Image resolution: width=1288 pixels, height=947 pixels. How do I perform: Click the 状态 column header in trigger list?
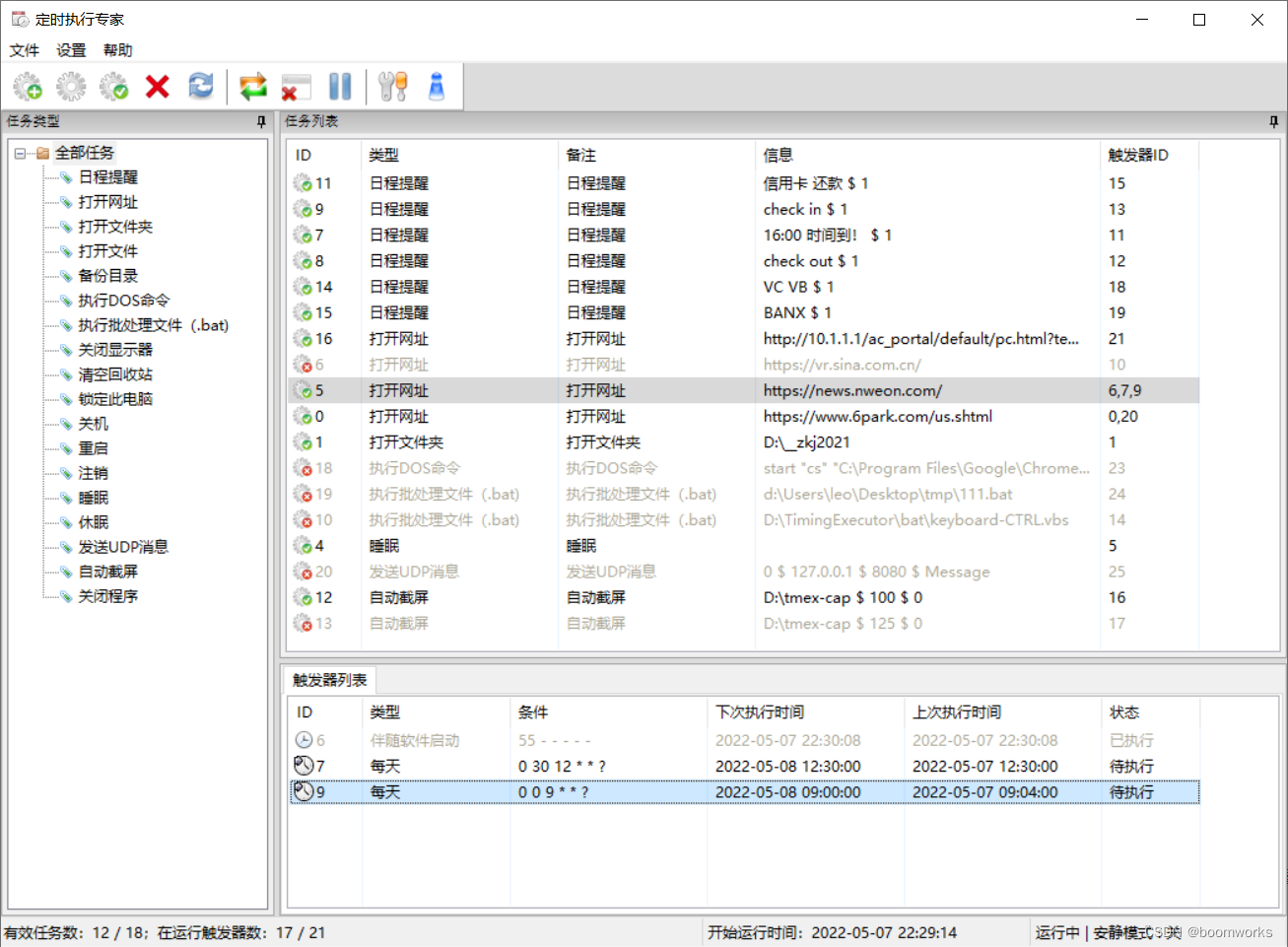pos(1151,711)
